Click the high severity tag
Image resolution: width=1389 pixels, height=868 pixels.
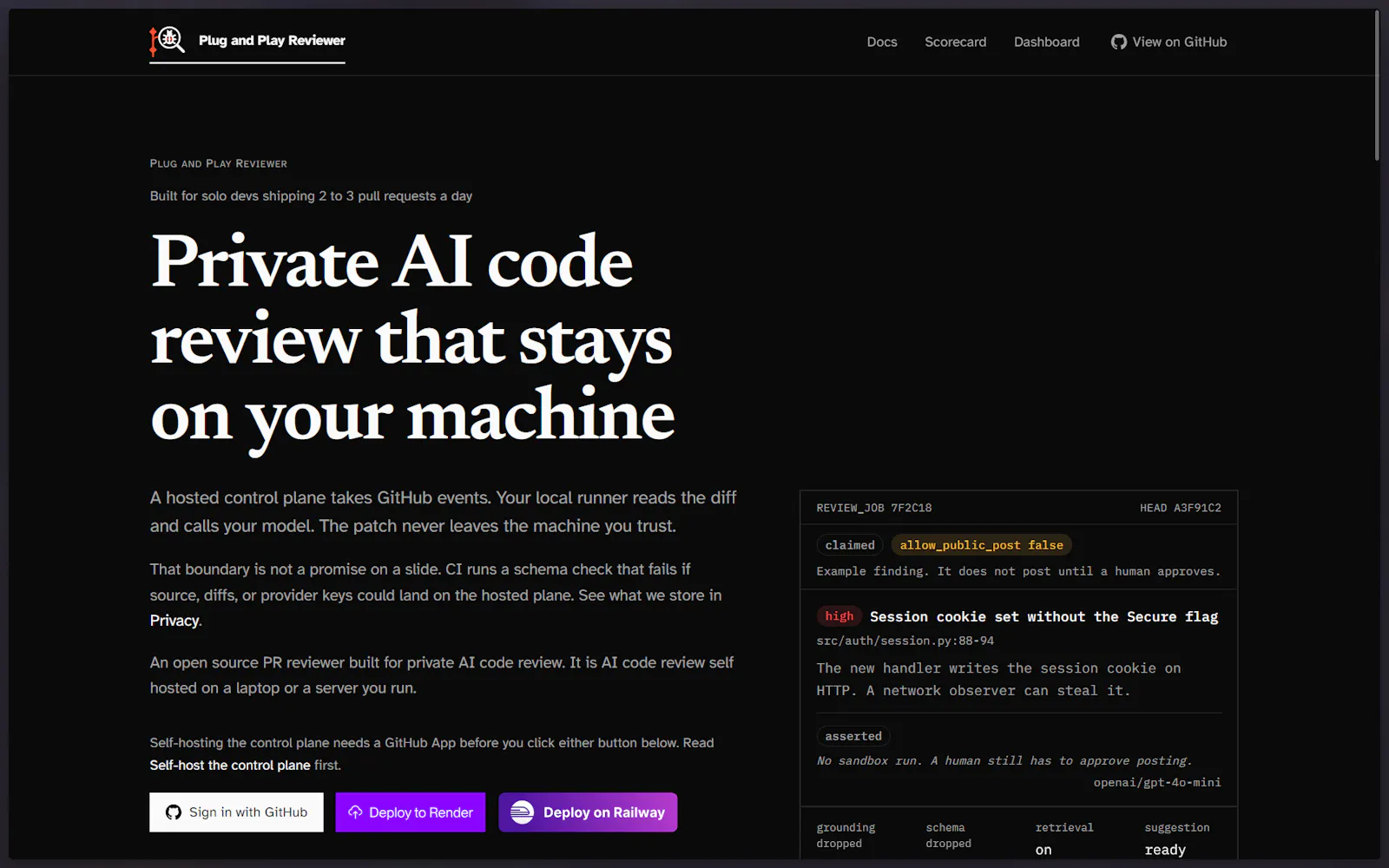pyautogui.click(x=839, y=616)
